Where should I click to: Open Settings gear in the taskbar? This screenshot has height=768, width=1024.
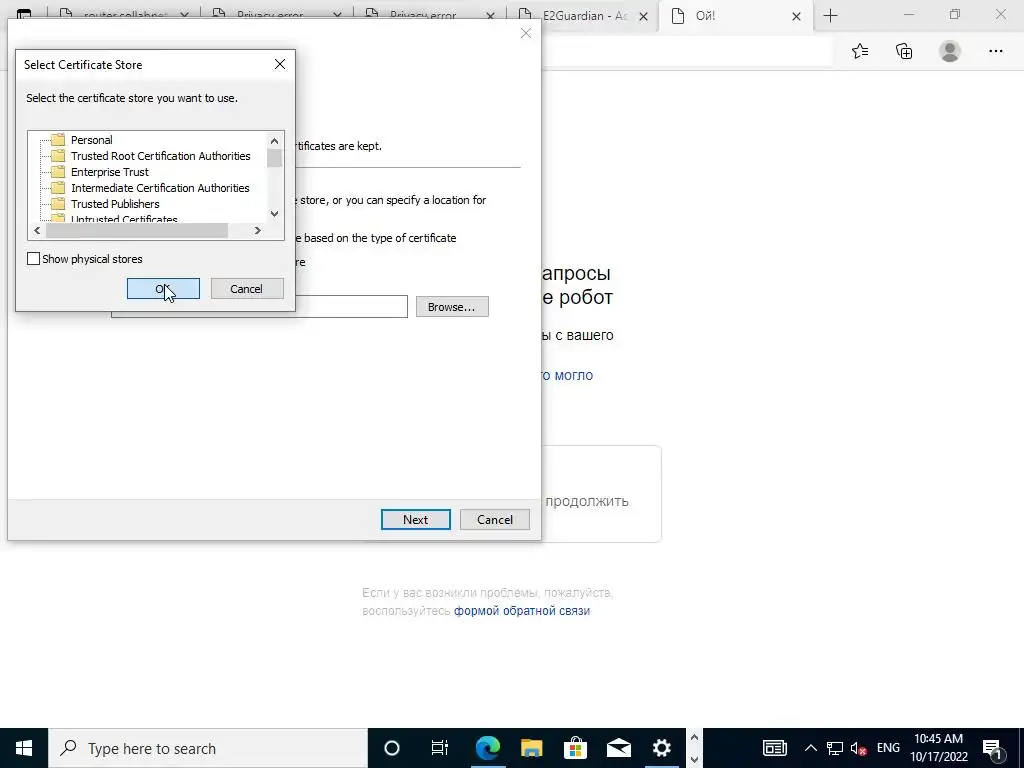click(662, 748)
